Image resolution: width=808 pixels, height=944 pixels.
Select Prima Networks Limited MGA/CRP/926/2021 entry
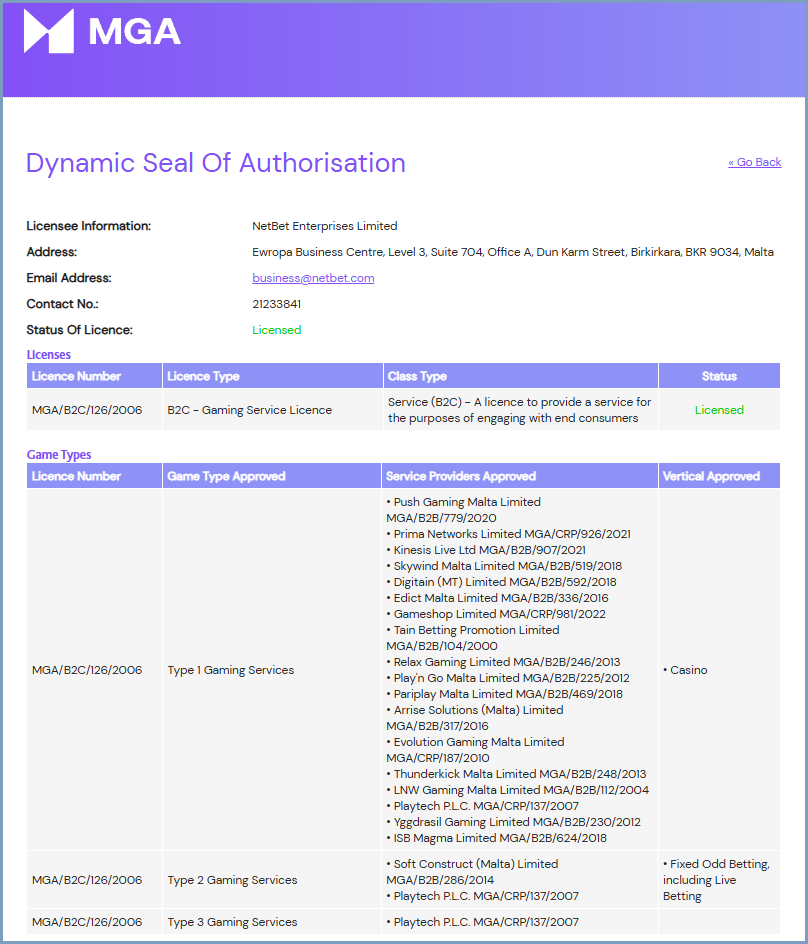(x=509, y=533)
